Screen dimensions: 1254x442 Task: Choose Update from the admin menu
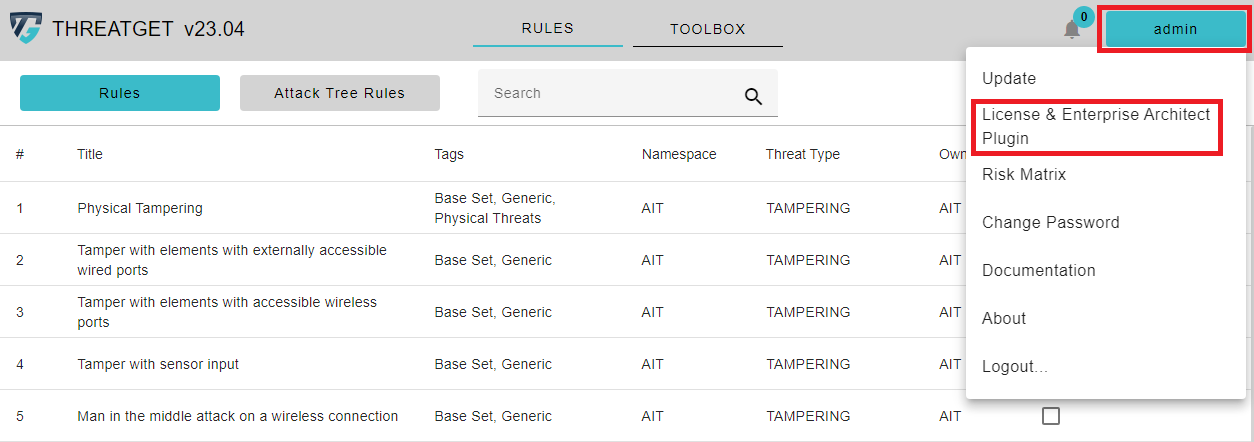click(1008, 78)
